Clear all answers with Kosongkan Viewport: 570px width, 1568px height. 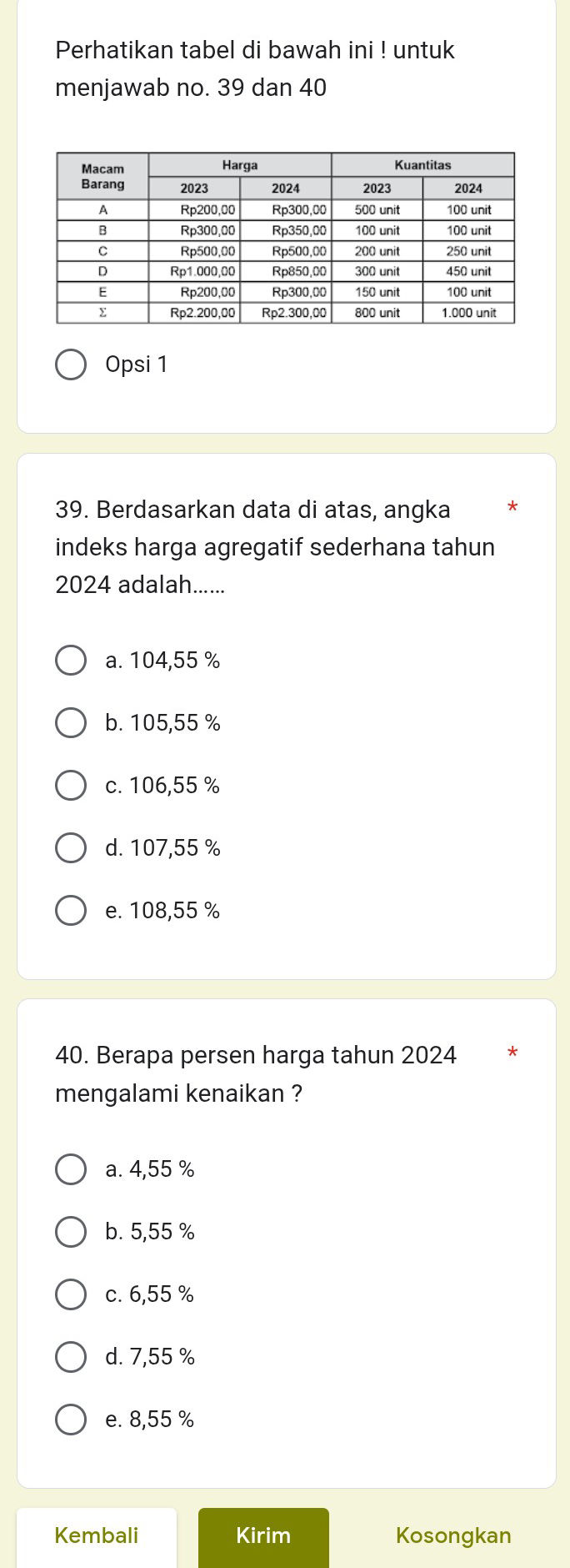(452, 1535)
